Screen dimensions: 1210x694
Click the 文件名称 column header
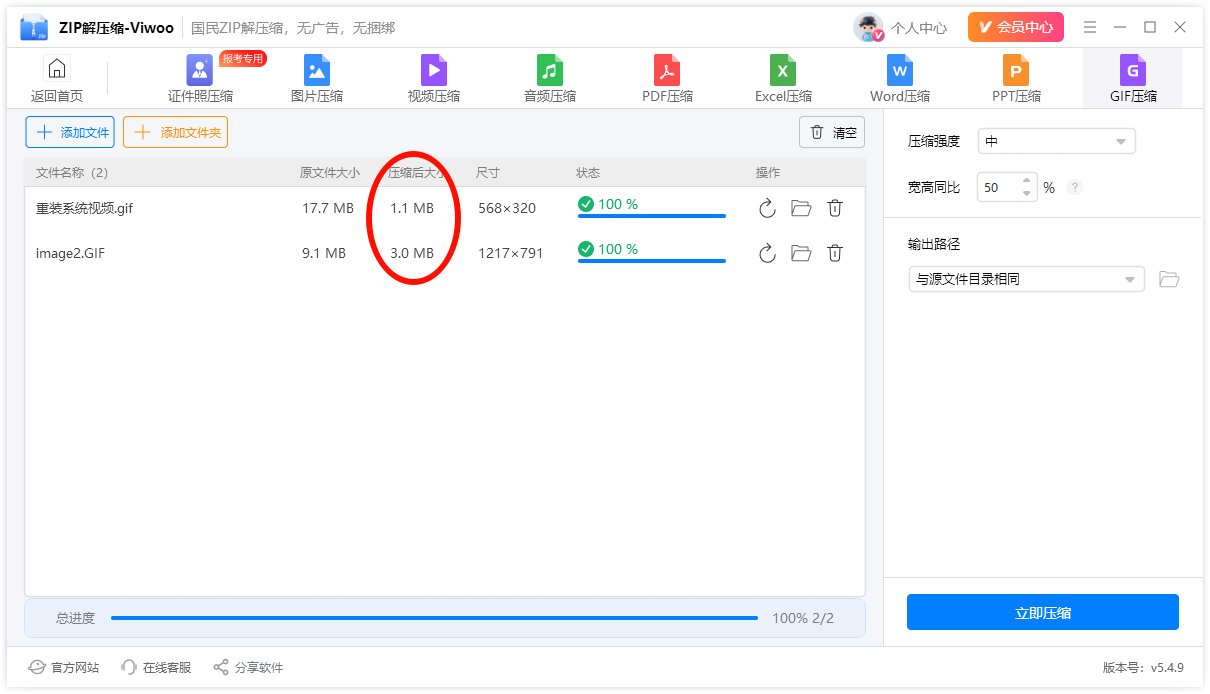click(x=72, y=173)
